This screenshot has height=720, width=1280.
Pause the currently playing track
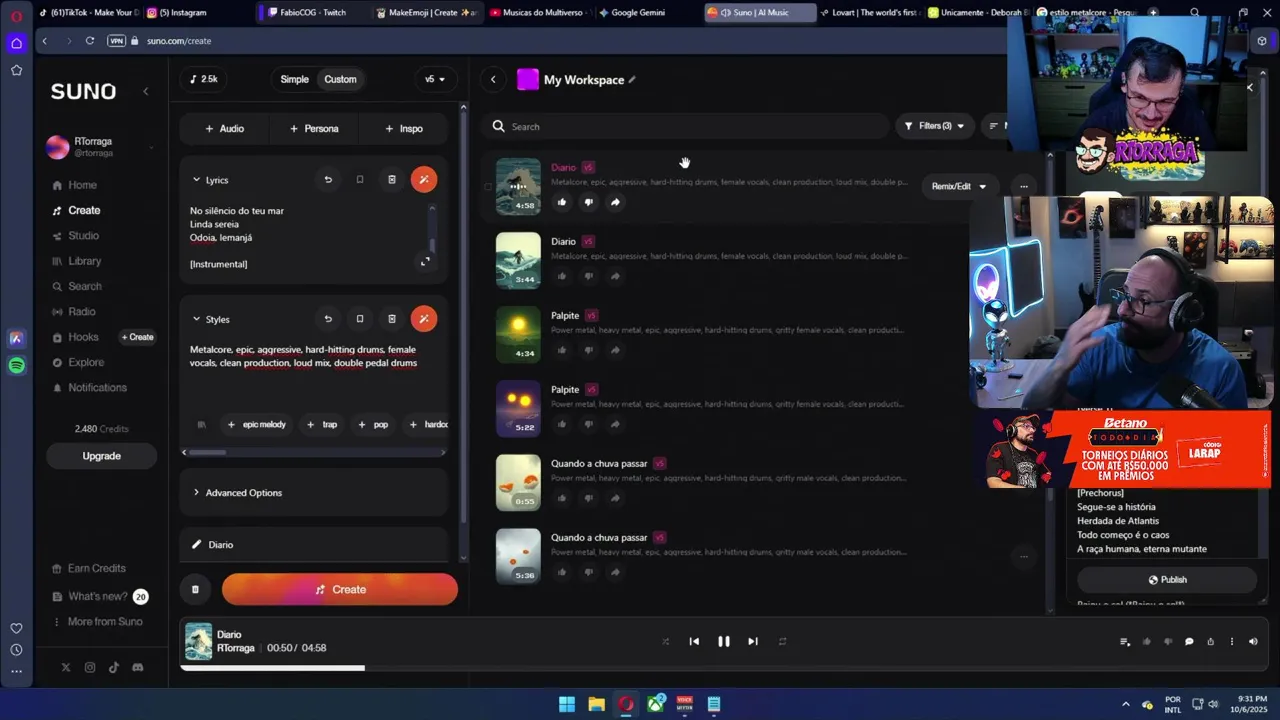pyautogui.click(x=724, y=642)
